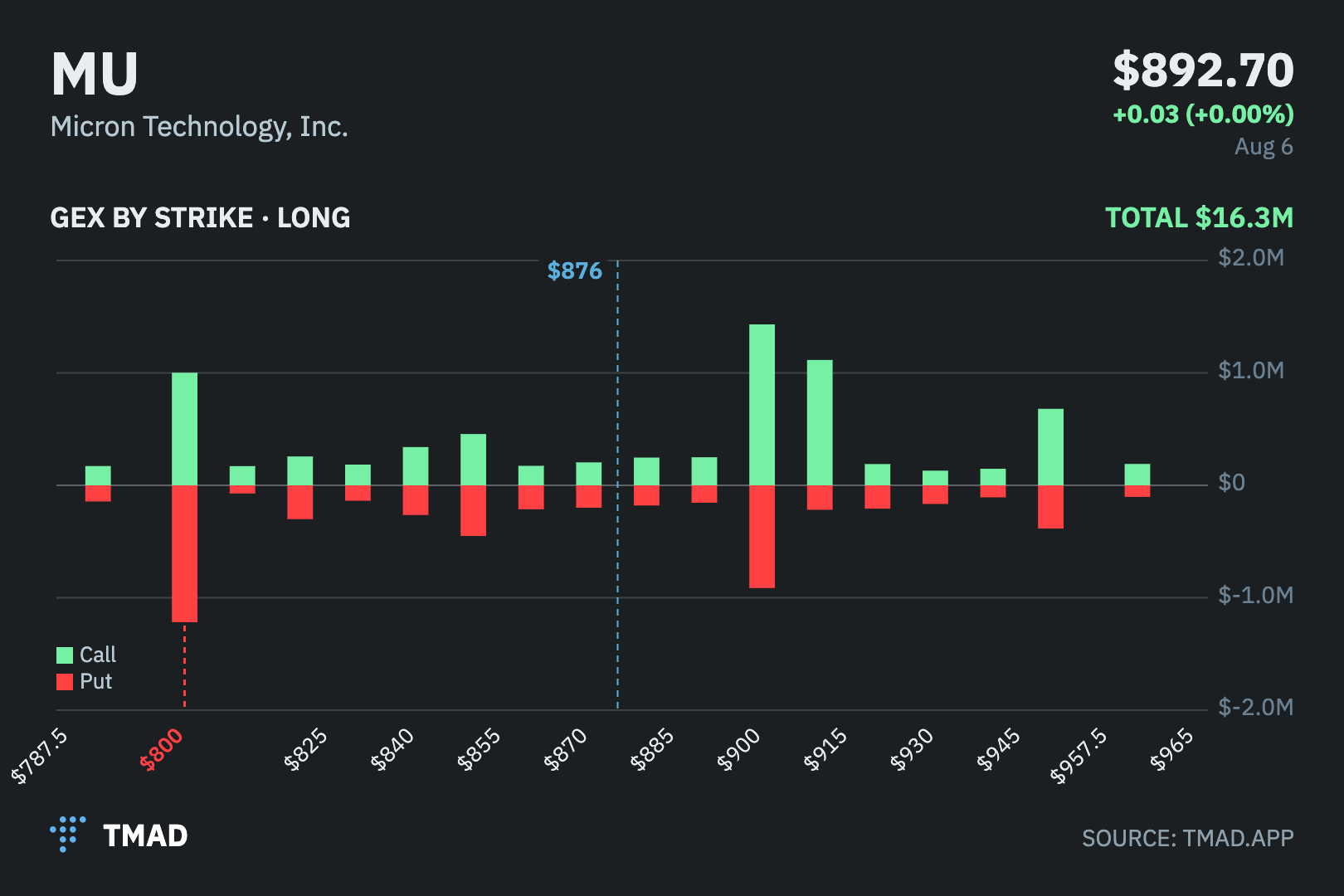Click the $1.0M y-axis label

tap(1251, 371)
